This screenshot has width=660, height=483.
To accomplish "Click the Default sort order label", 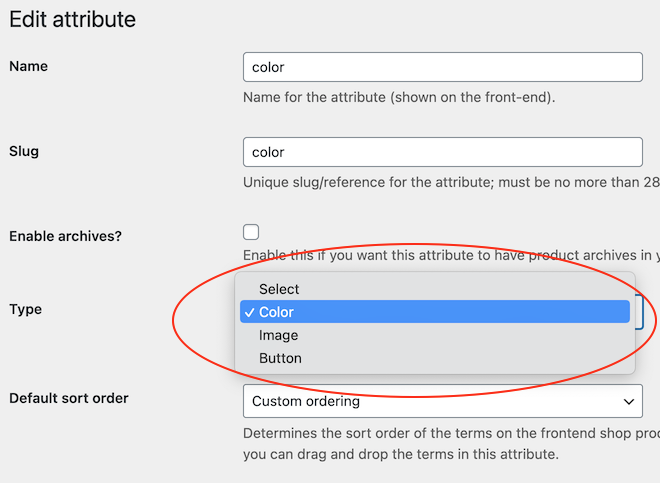I will coord(68,398).
